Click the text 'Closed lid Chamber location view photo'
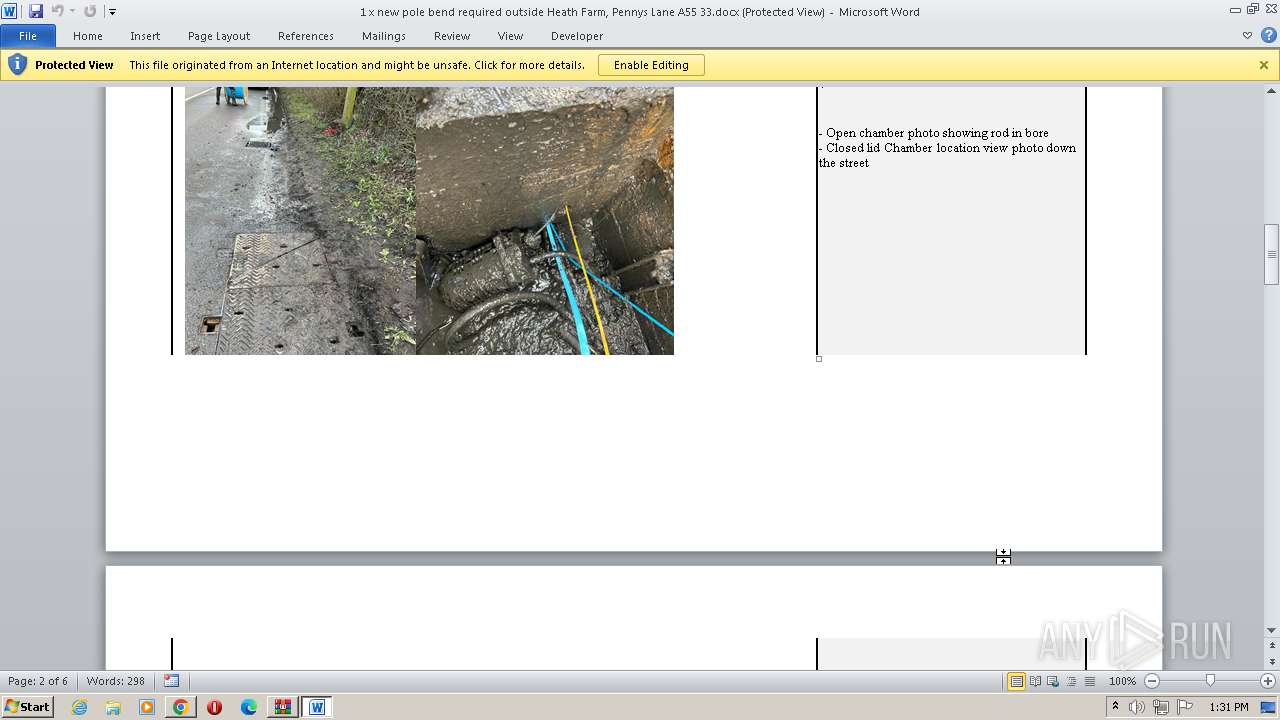1280x720 pixels. 932,148
